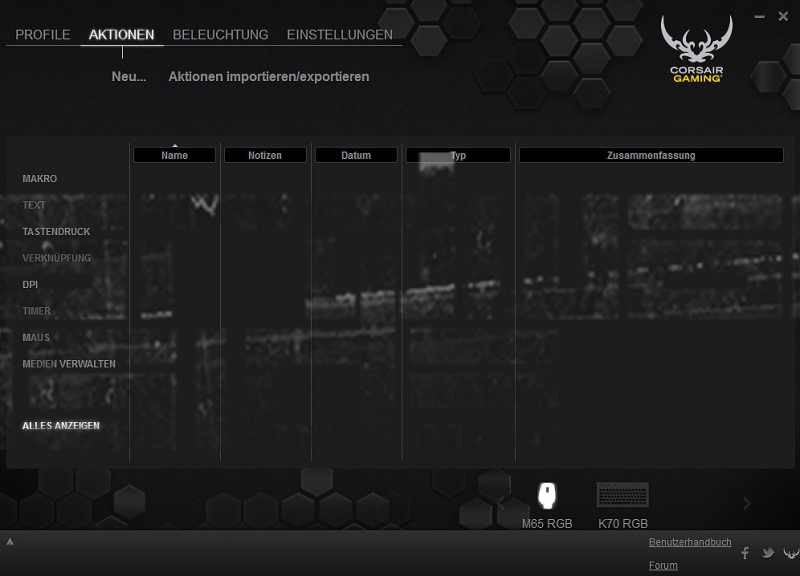Open the Beleuchtung tab
This screenshot has width=800, height=576.
tap(220, 35)
